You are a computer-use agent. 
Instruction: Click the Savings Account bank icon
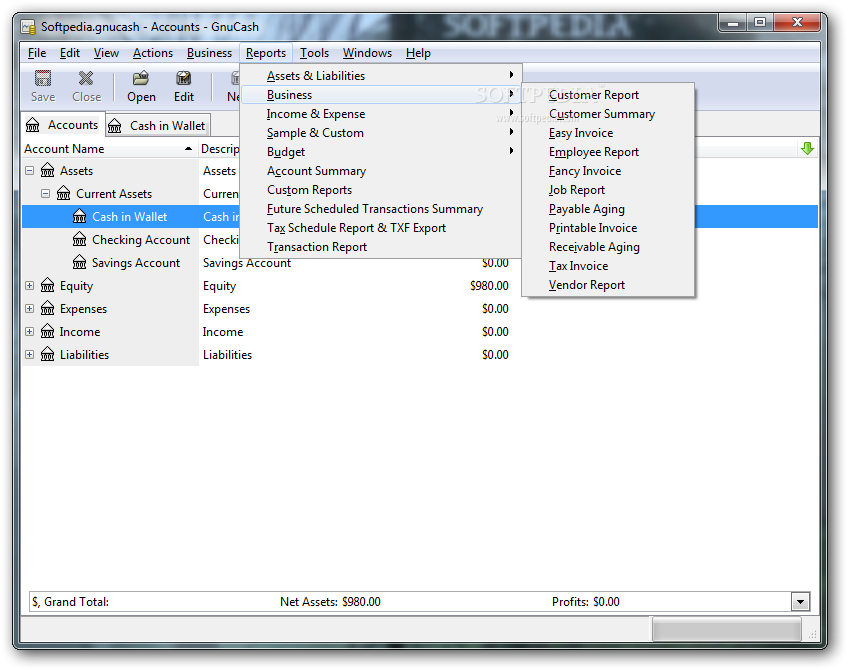coord(80,263)
